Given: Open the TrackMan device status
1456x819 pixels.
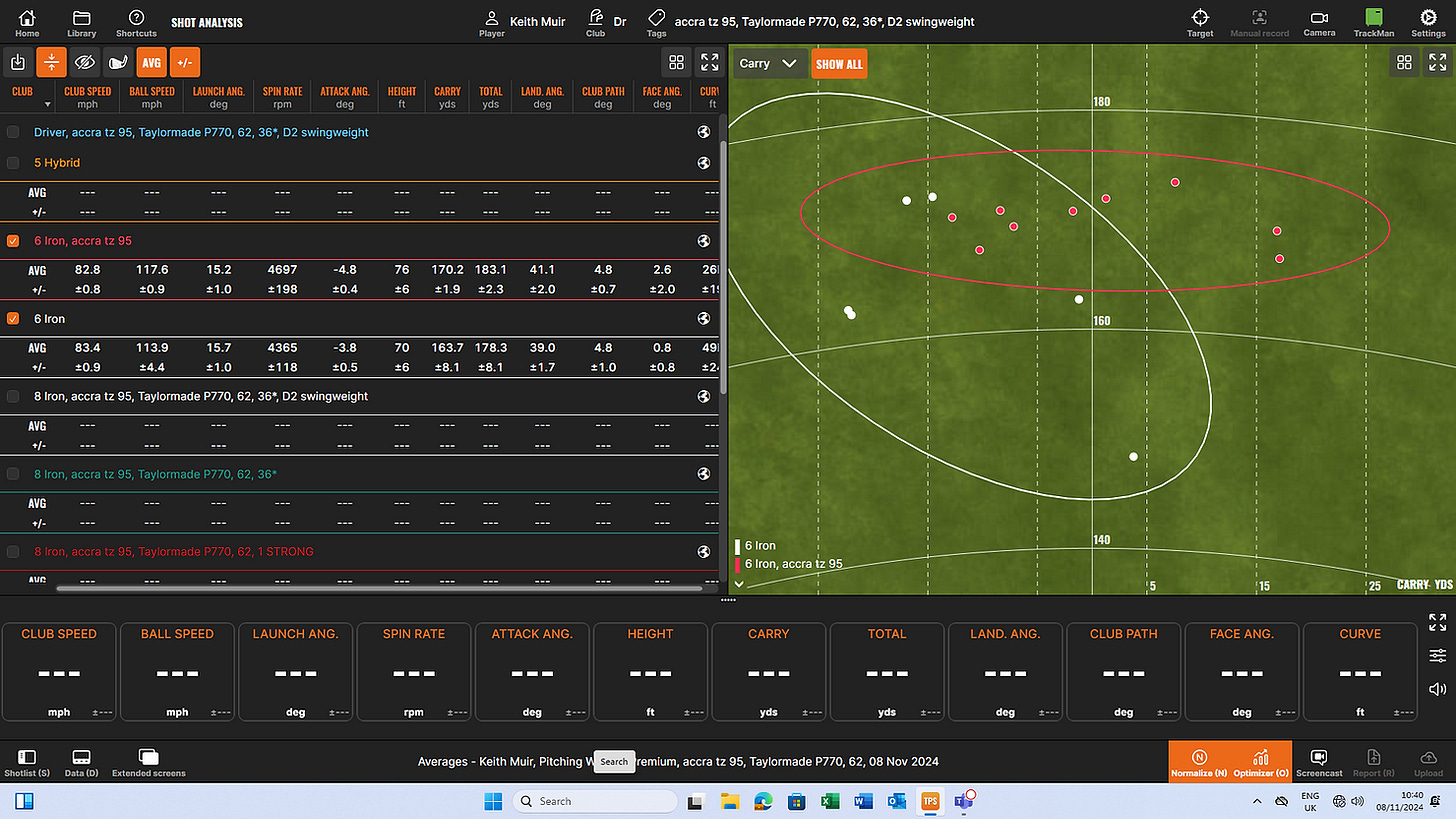Looking at the screenshot, I should point(1373,22).
